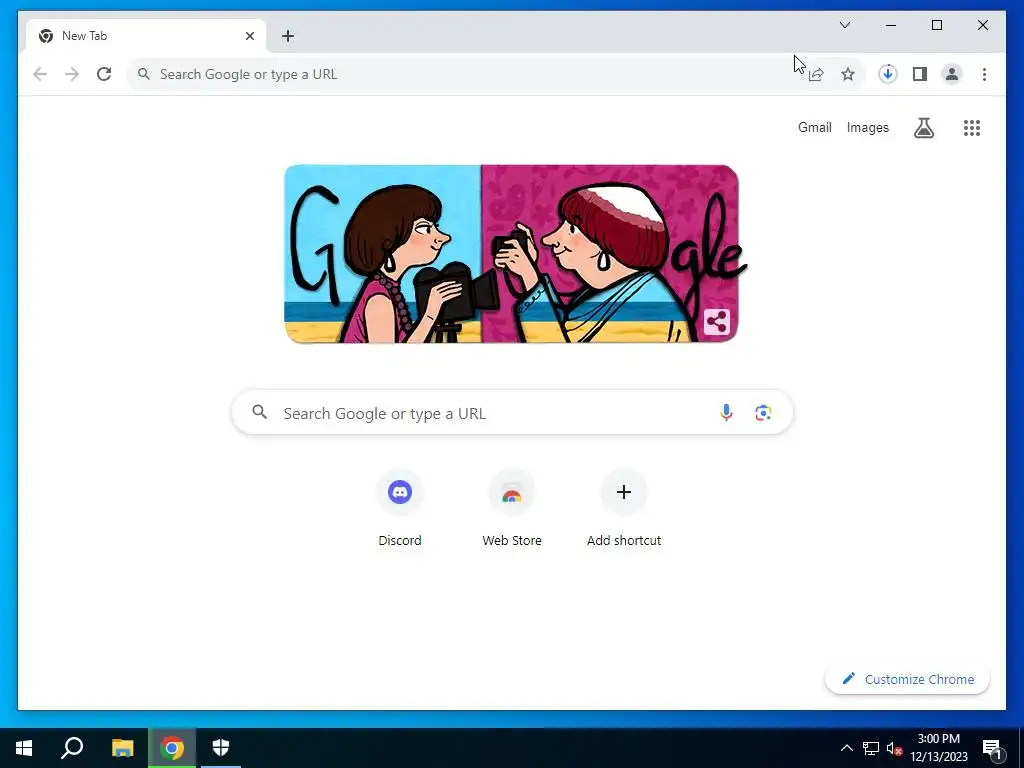Viewport: 1024px width, 768px height.
Task: Share this page icon in address bar
Action: (x=816, y=74)
